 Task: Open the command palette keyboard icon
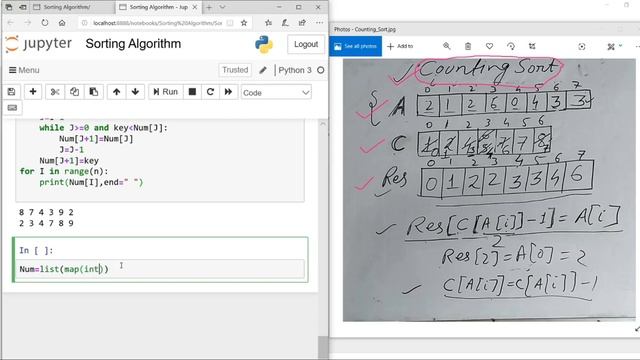coord(12,108)
